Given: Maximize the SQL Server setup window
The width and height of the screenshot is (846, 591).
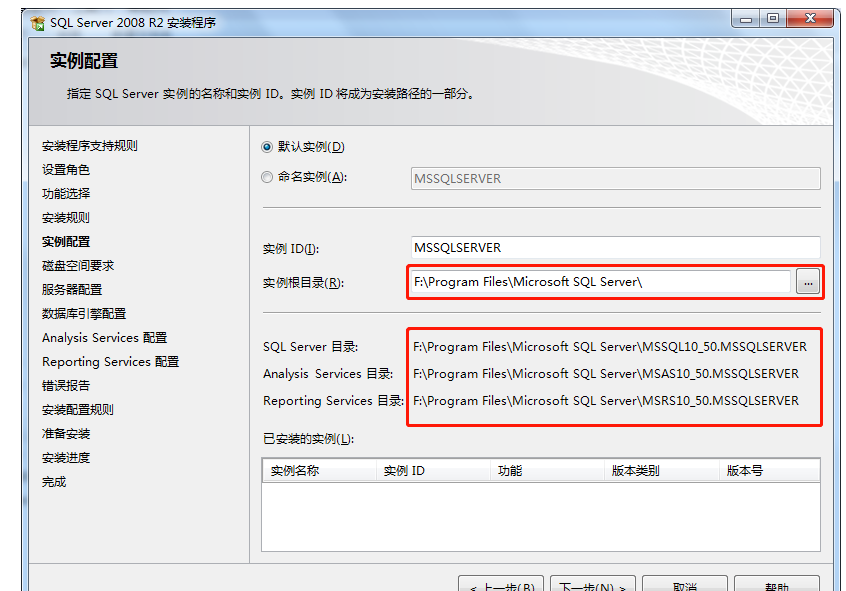Looking at the screenshot, I should click(773, 19).
